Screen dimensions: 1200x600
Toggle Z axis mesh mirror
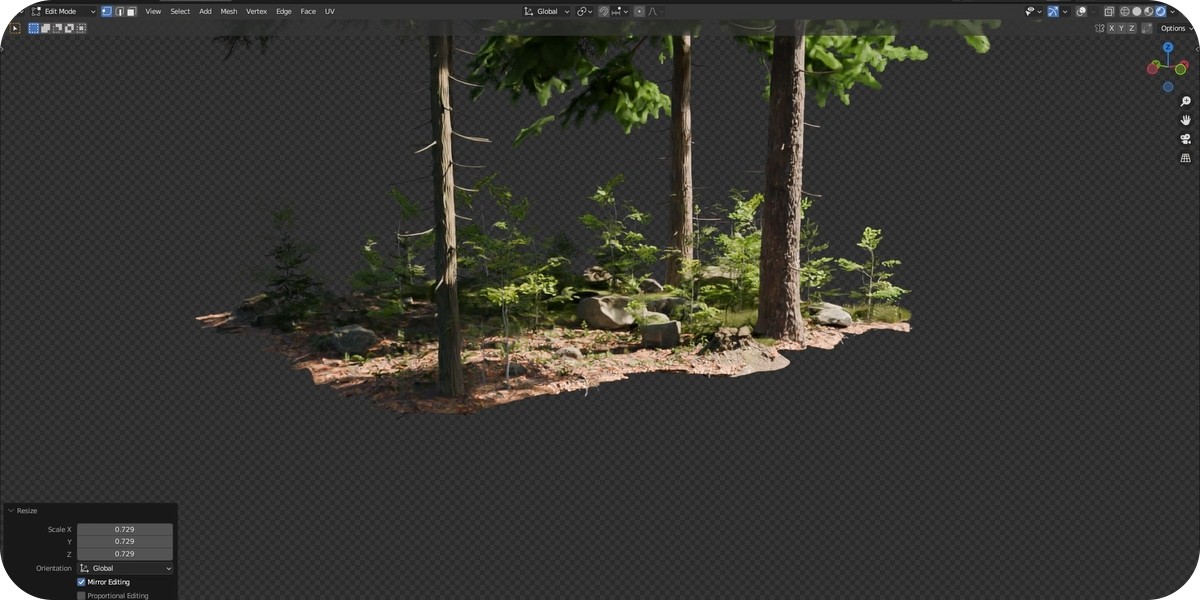1132,28
